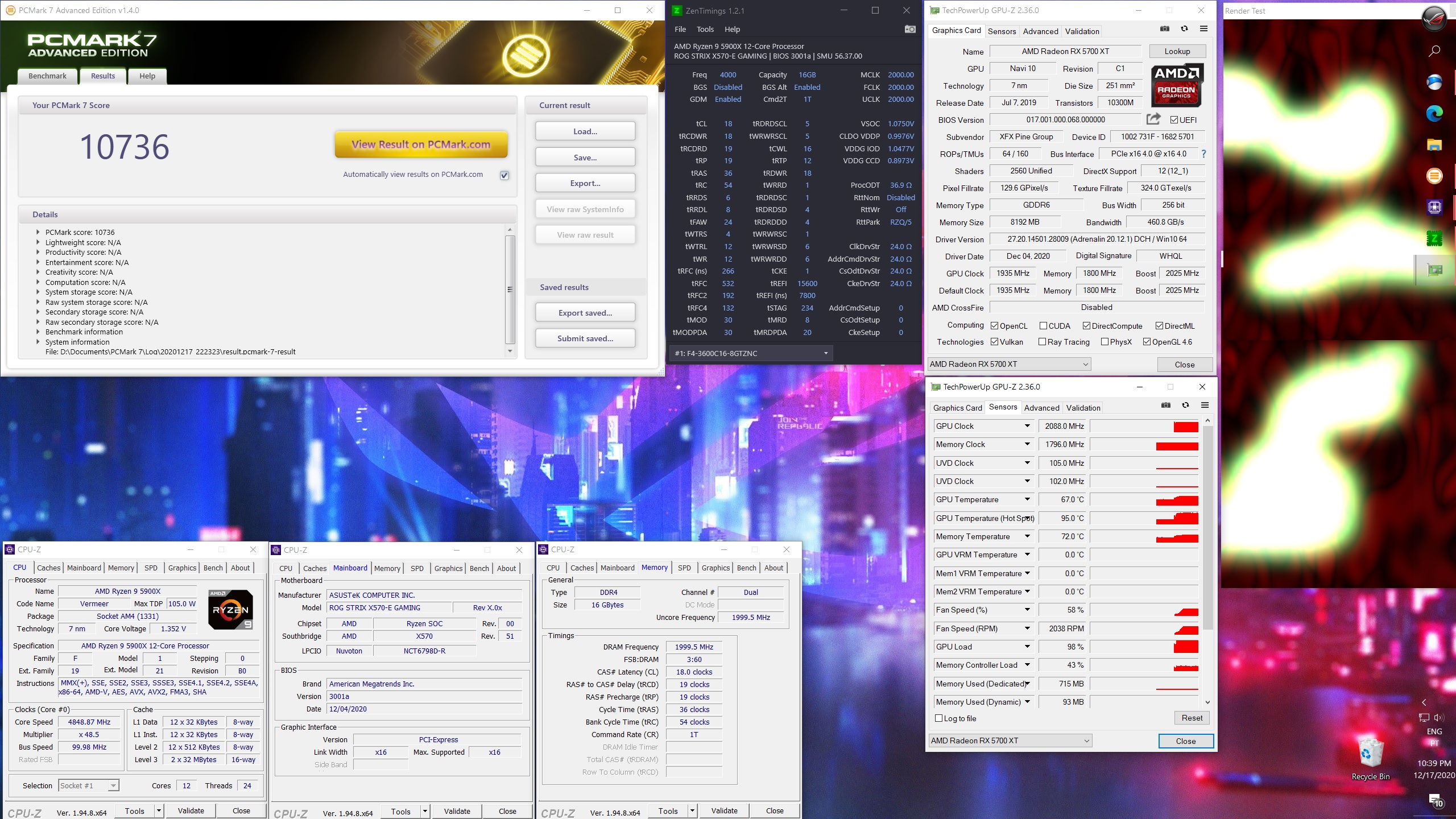The height and width of the screenshot is (819, 1456).
Task: Toggle OpenCL checkbox in GPU-Z
Action: [x=994, y=326]
